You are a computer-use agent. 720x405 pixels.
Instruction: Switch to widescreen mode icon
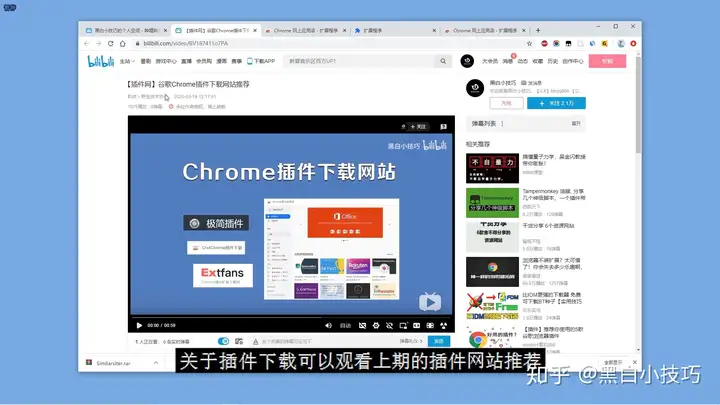click(416, 326)
